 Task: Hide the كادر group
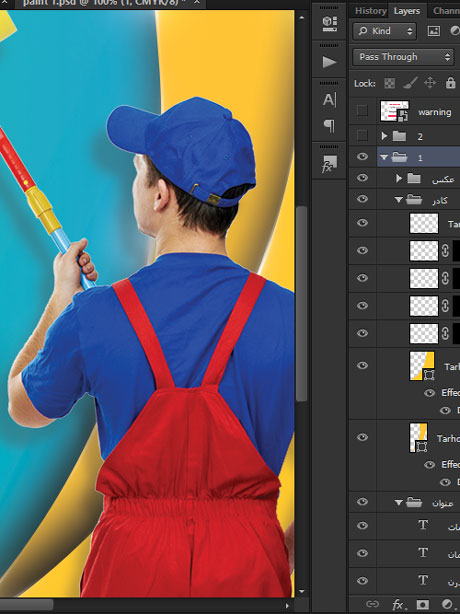pyautogui.click(x=363, y=199)
